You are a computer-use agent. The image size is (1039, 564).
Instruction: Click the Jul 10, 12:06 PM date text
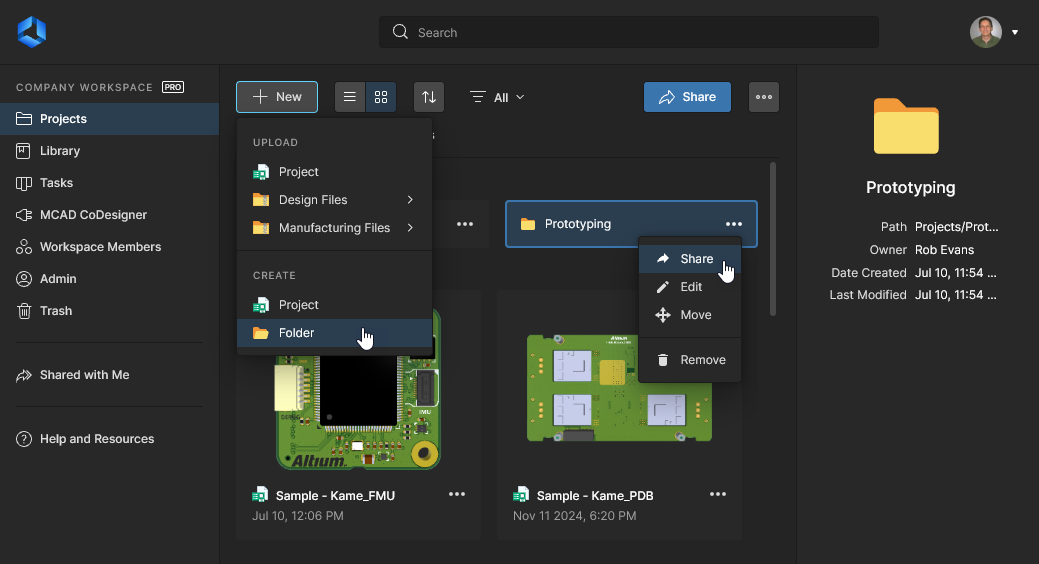pyautogui.click(x=298, y=516)
